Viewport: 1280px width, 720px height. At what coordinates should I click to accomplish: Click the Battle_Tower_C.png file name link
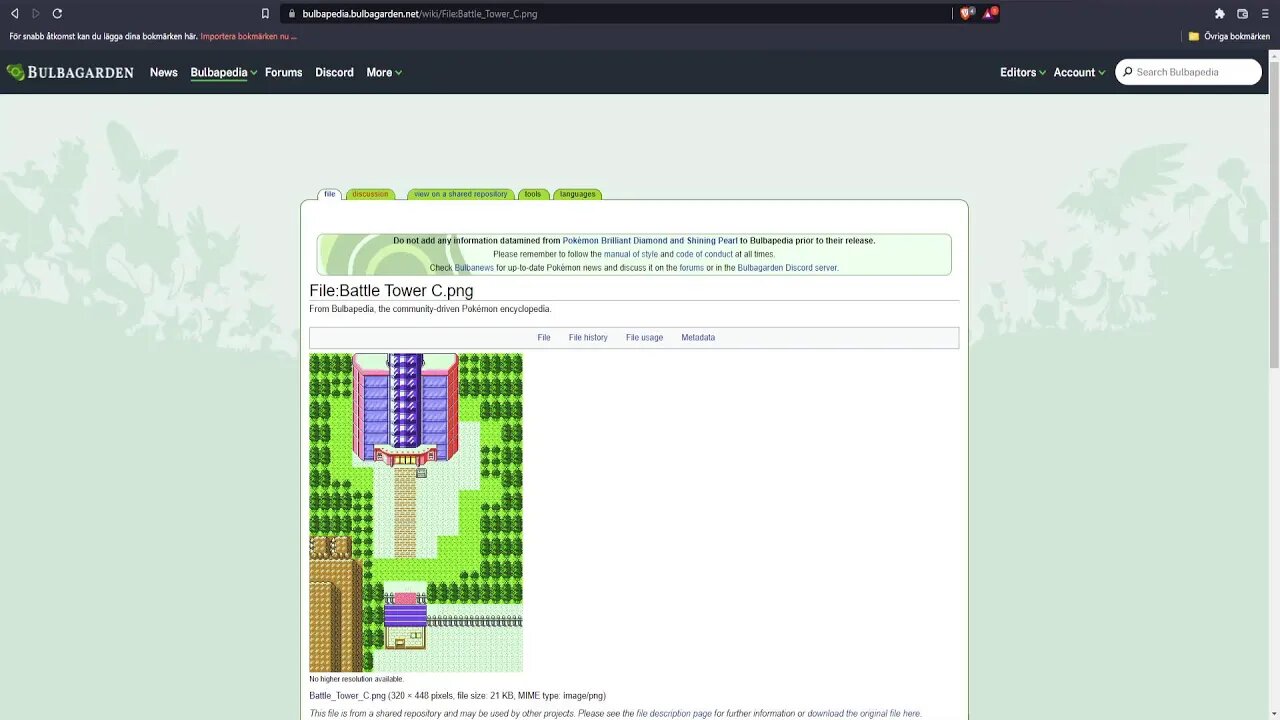coord(347,696)
